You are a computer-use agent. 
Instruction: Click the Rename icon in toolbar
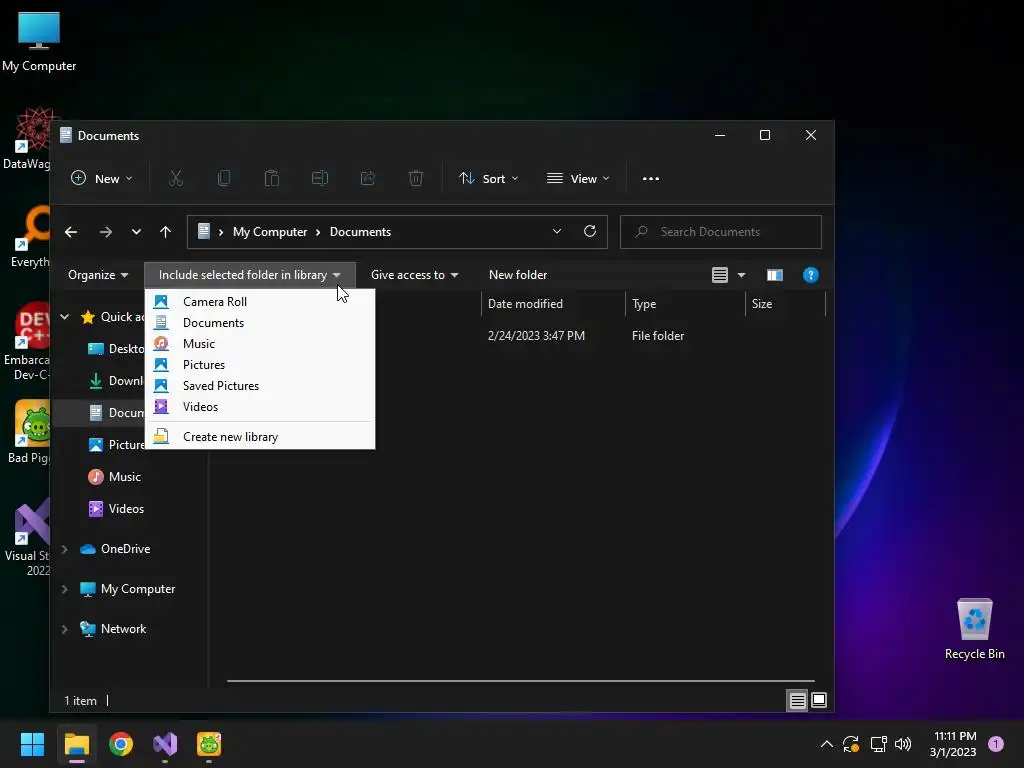click(x=319, y=178)
